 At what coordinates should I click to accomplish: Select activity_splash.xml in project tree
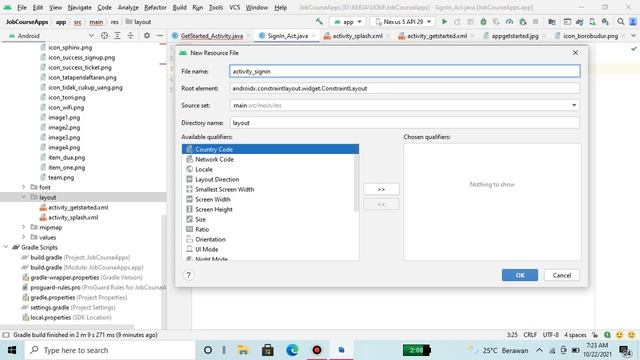point(73,218)
